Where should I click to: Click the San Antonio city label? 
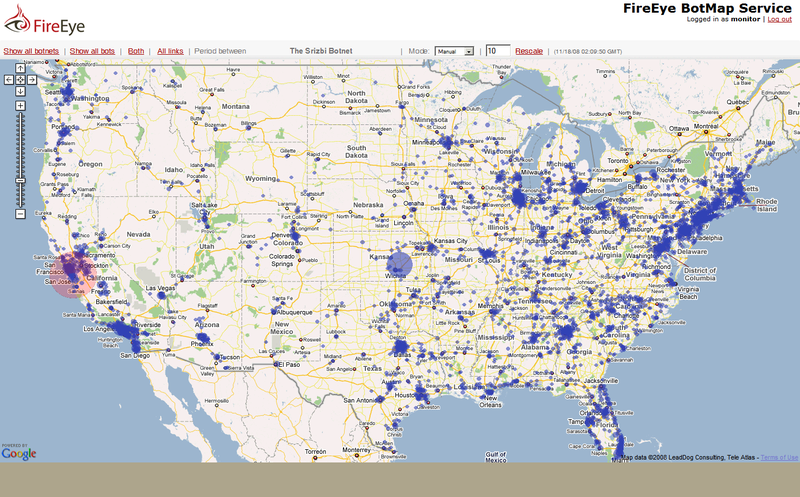360,400
